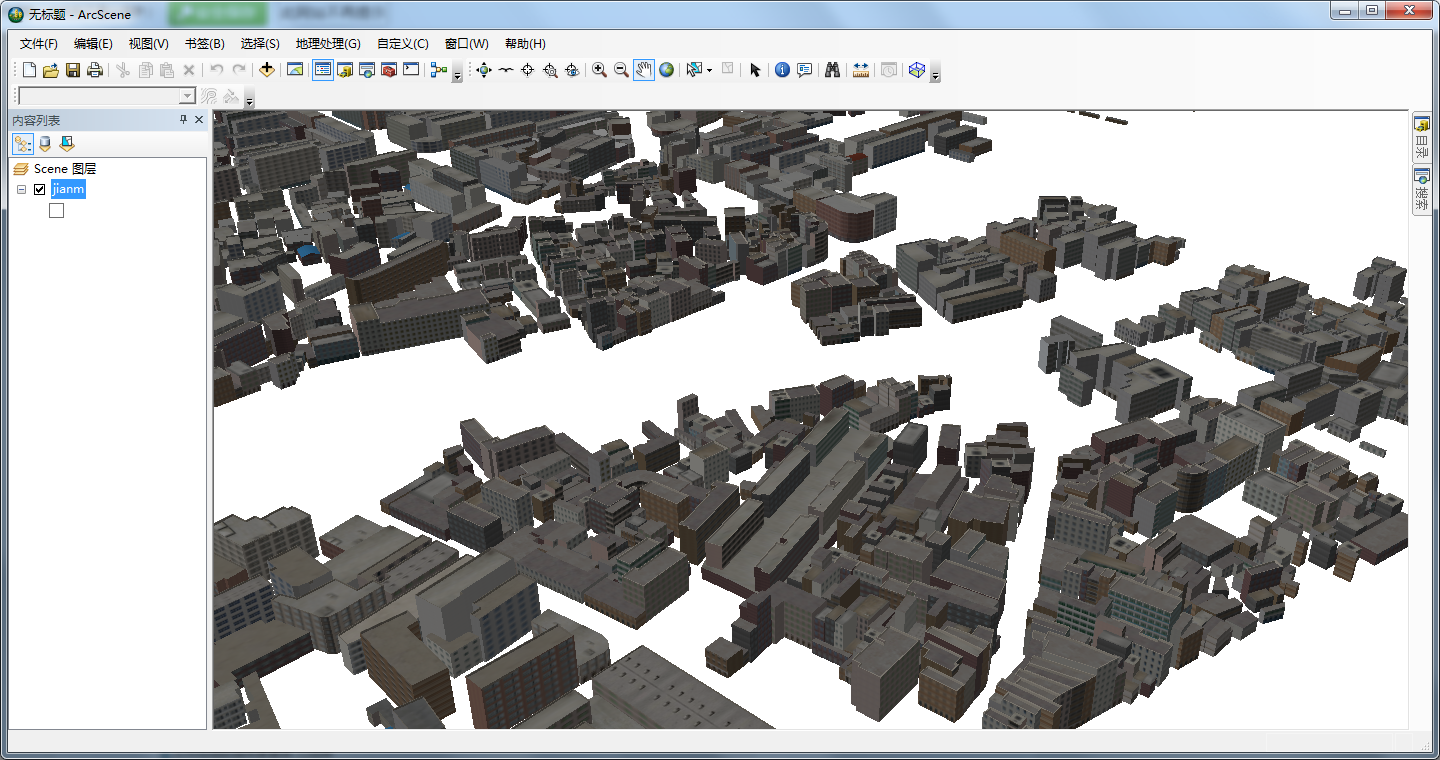This screenshot has width=1440, height=760.
Task: Switch to List By Source view
Action: 45,144
